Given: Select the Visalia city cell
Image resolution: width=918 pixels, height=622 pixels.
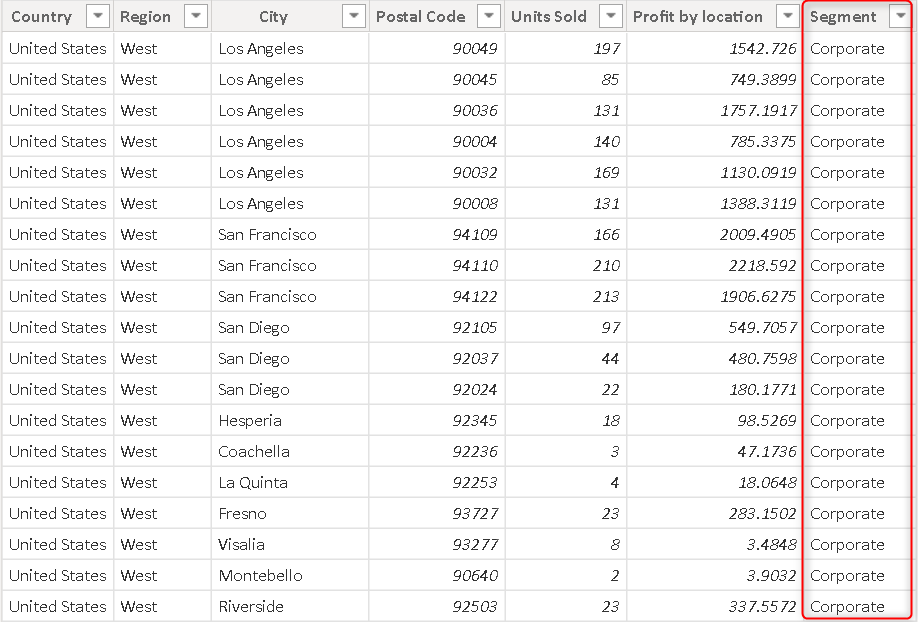Looking at the screenshot, I should (242, 544).
